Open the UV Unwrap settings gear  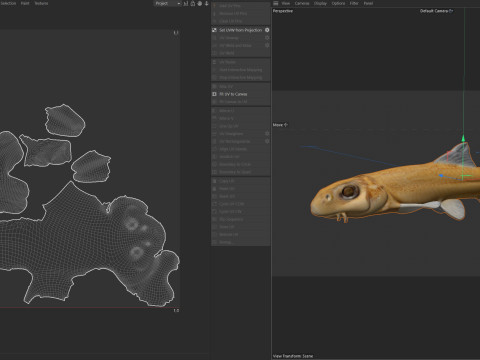click(267, 38)
